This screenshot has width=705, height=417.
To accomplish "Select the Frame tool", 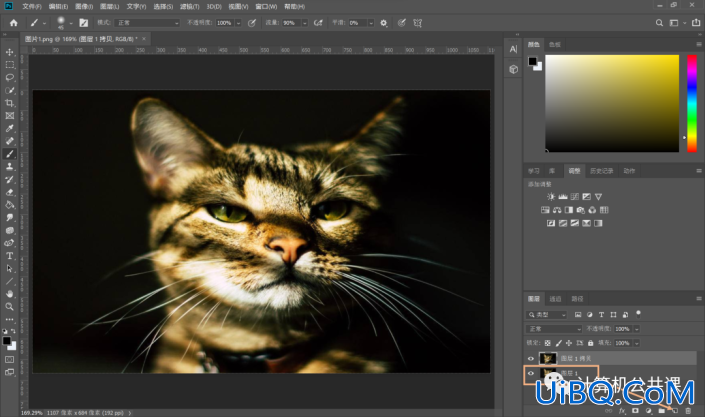I will tap(9, 116).
